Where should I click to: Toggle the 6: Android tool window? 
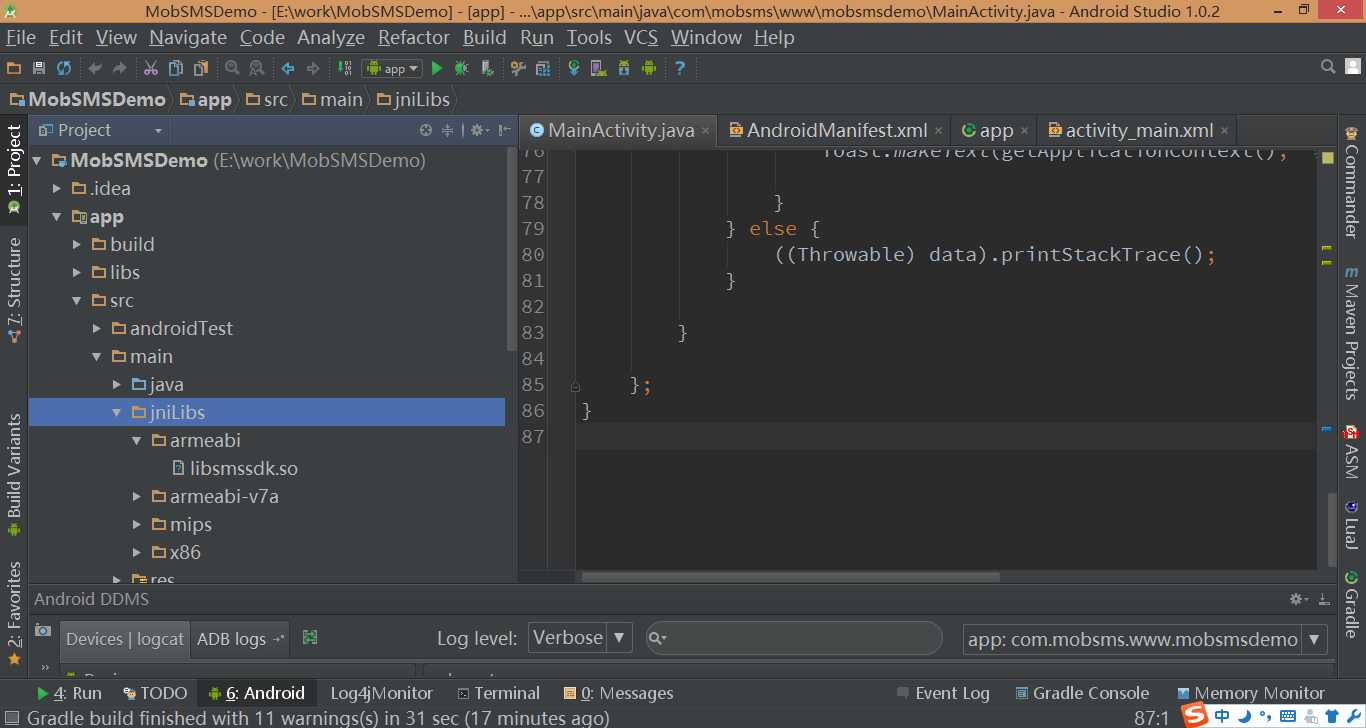click(x=257, y=693)
